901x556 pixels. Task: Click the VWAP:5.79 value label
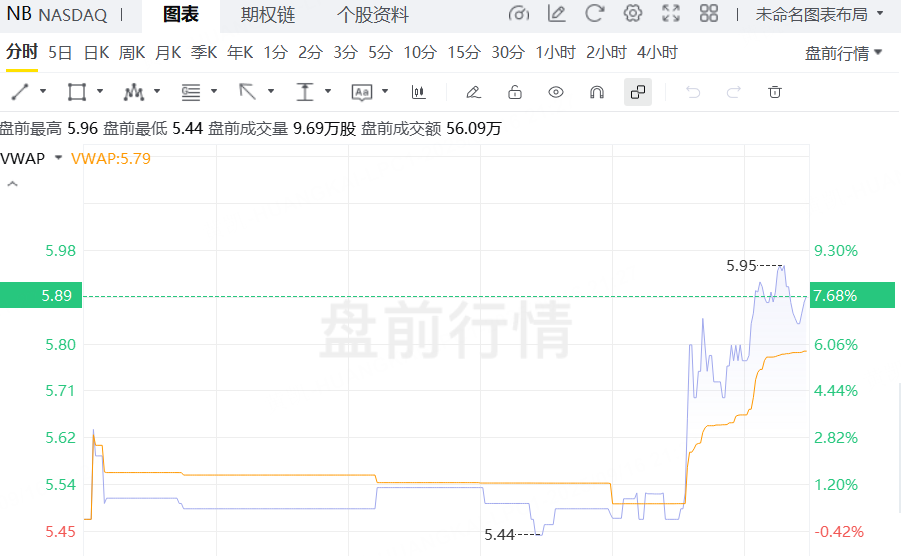tap(110, 159)
